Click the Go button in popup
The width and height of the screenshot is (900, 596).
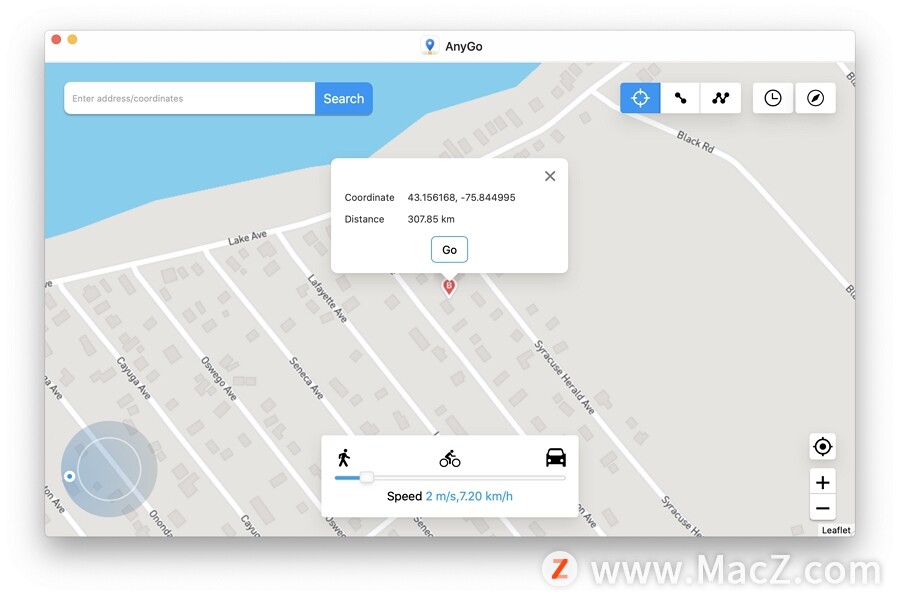[x=449, y=250]
